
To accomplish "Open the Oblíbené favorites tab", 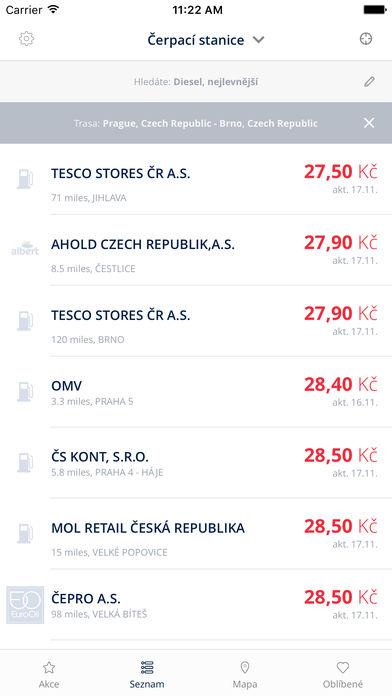I will pos(343,675).
